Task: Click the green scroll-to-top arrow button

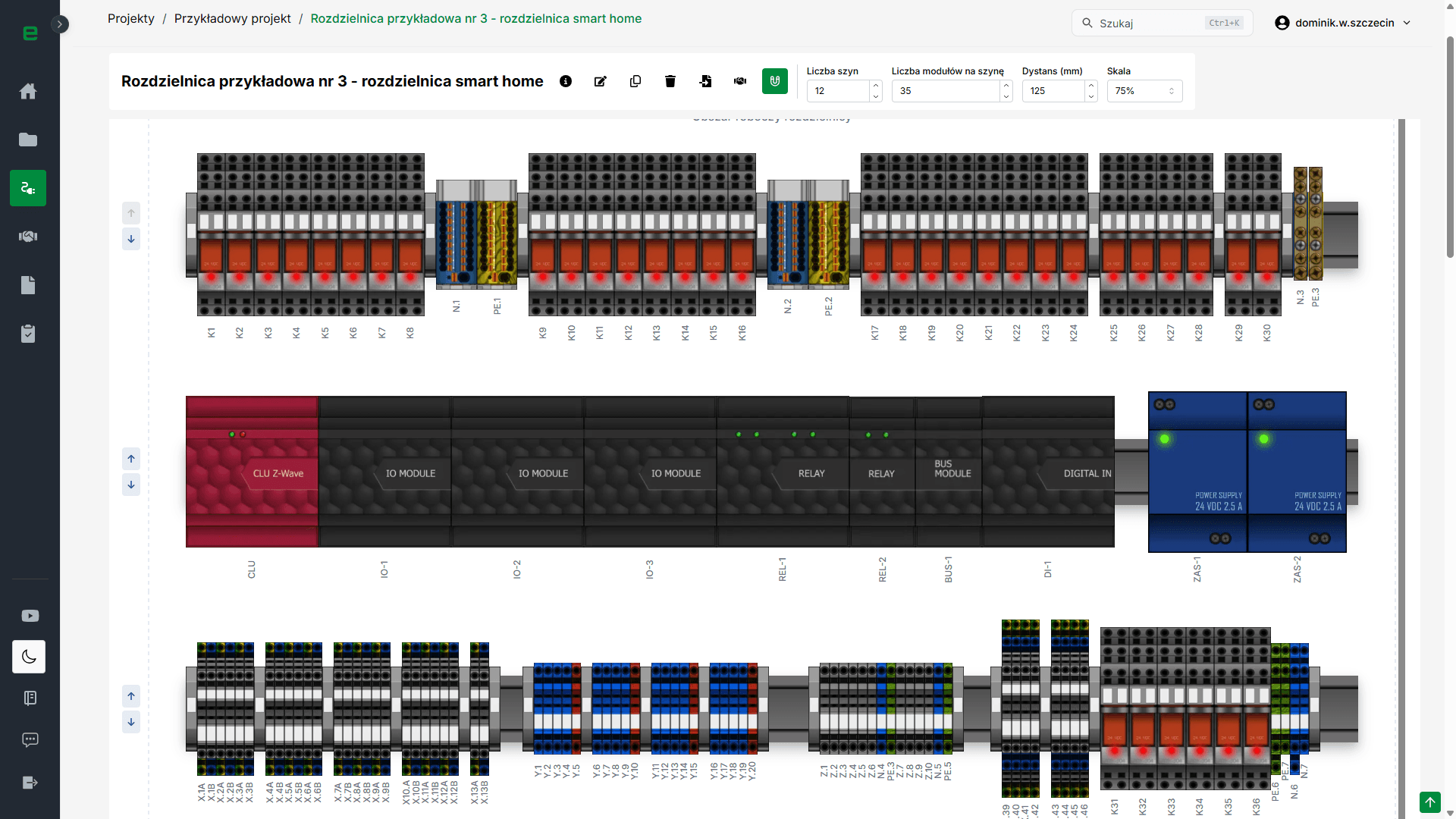Action: point(1430,802)
